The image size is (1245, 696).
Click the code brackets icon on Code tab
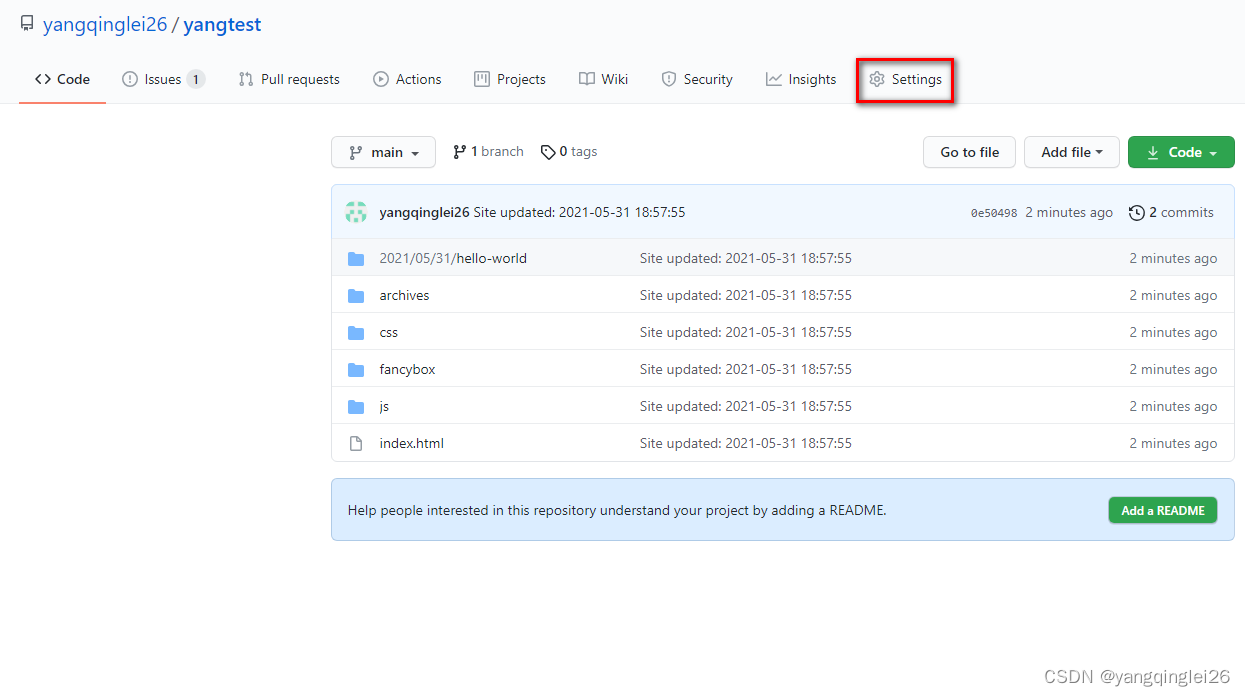[x=42, y=79]
